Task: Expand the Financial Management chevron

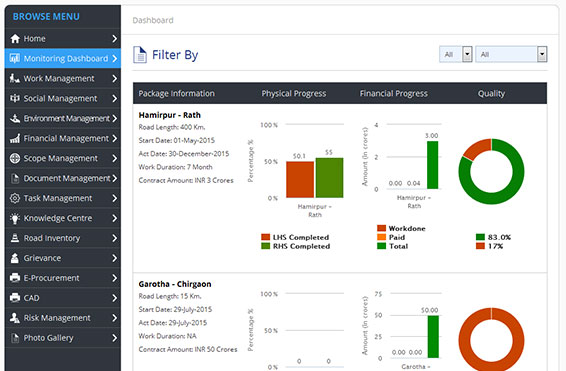Action: pos(114,138)
